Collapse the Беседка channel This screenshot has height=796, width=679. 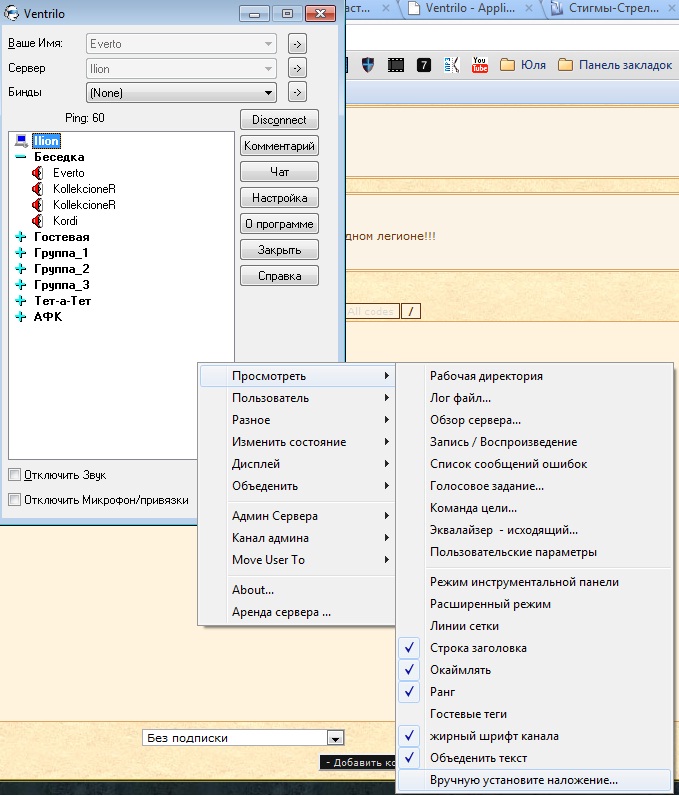click(x=21, y=157)
